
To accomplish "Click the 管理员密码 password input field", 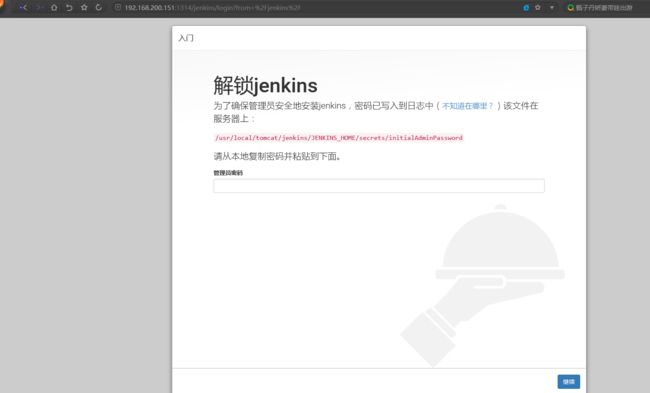I will click(x=379, y=186).
